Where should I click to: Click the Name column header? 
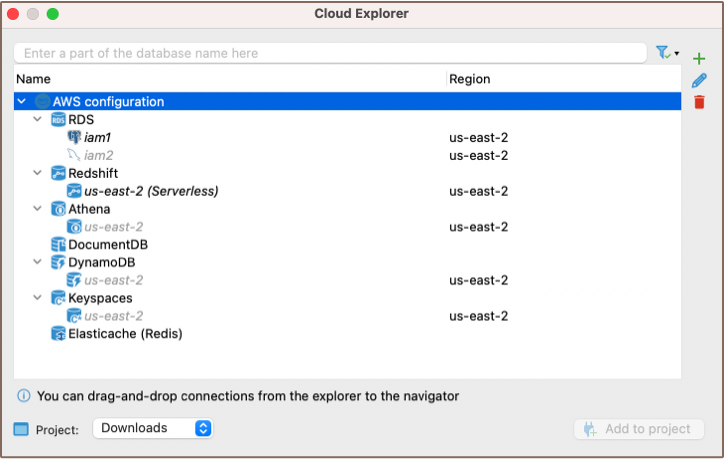[x=33, y=79]
